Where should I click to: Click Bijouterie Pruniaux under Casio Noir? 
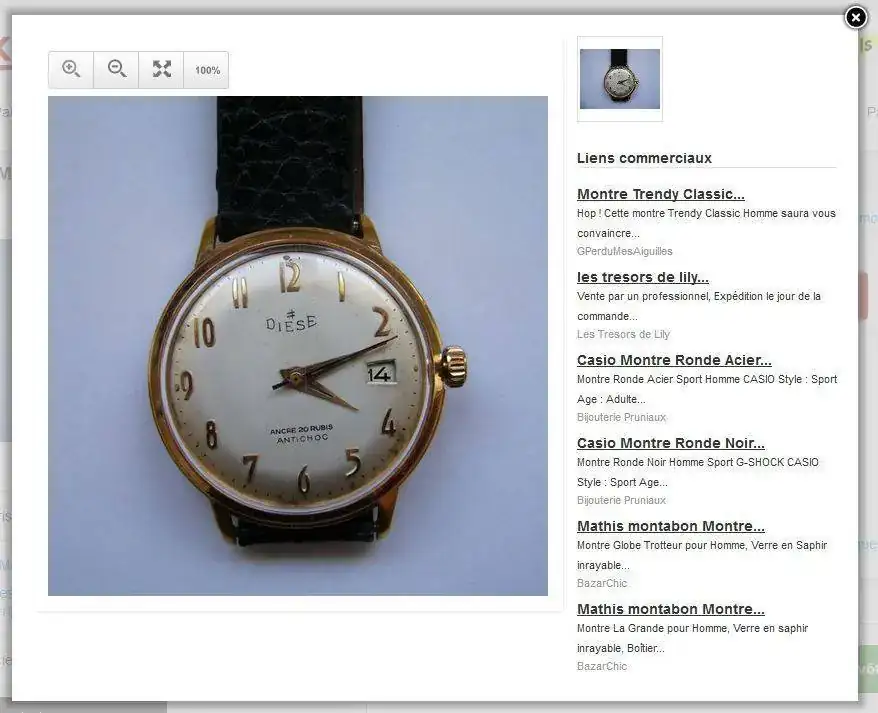(x=622, y=500)
